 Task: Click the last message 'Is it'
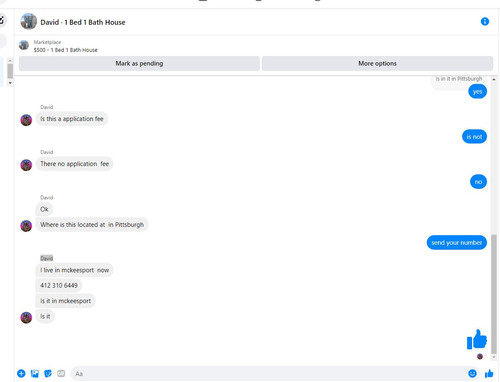[45, 316]
